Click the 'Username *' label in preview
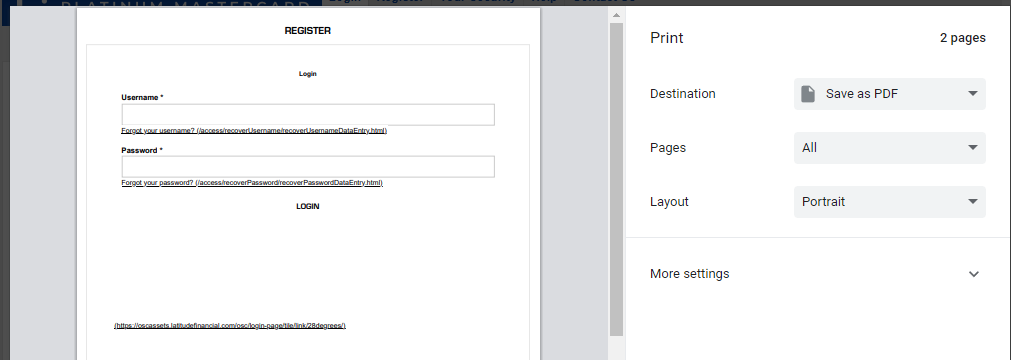Screen dimensions: 1011x360 coord(142,97)
